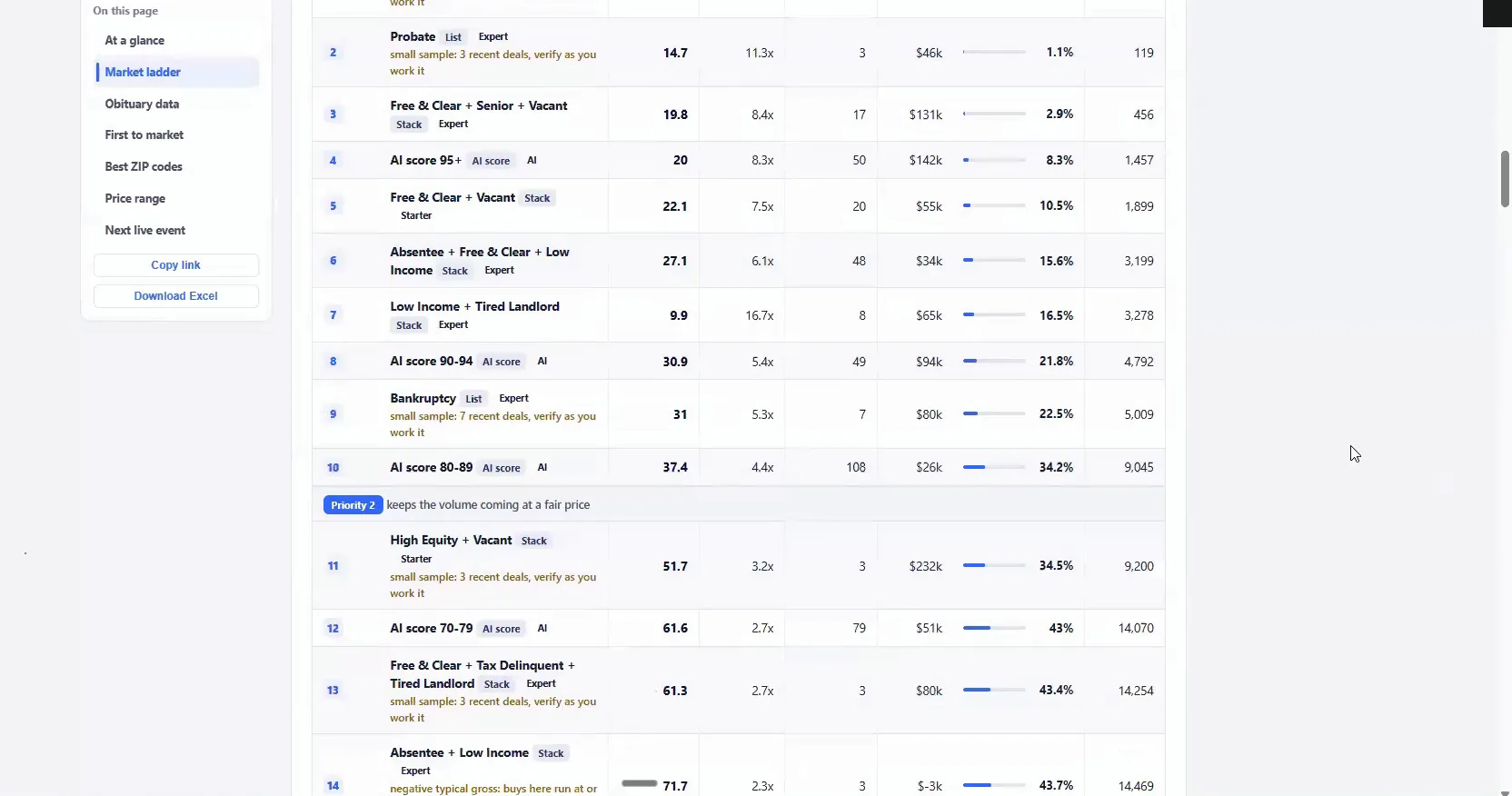Jump to Obituary data section

pyautogui.click(x=142, y=104)
